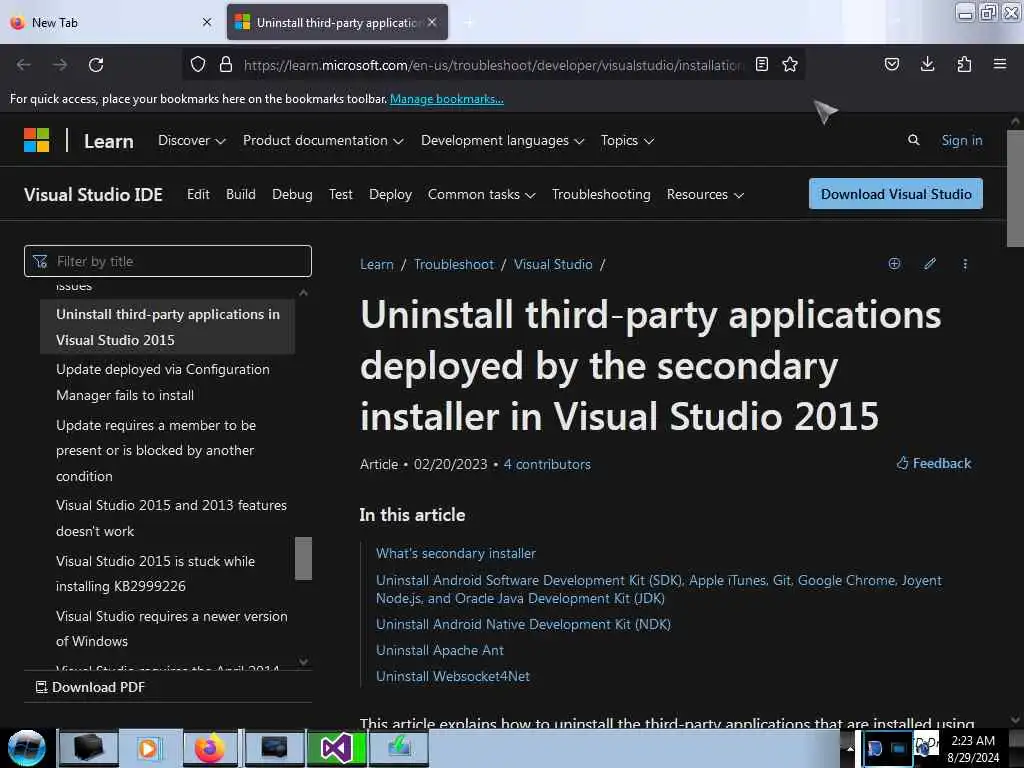The width and height of the screenshot is (1024, 768).
Task: Open Update deployed via Configuration Manager item
Action: click(163, 382)
